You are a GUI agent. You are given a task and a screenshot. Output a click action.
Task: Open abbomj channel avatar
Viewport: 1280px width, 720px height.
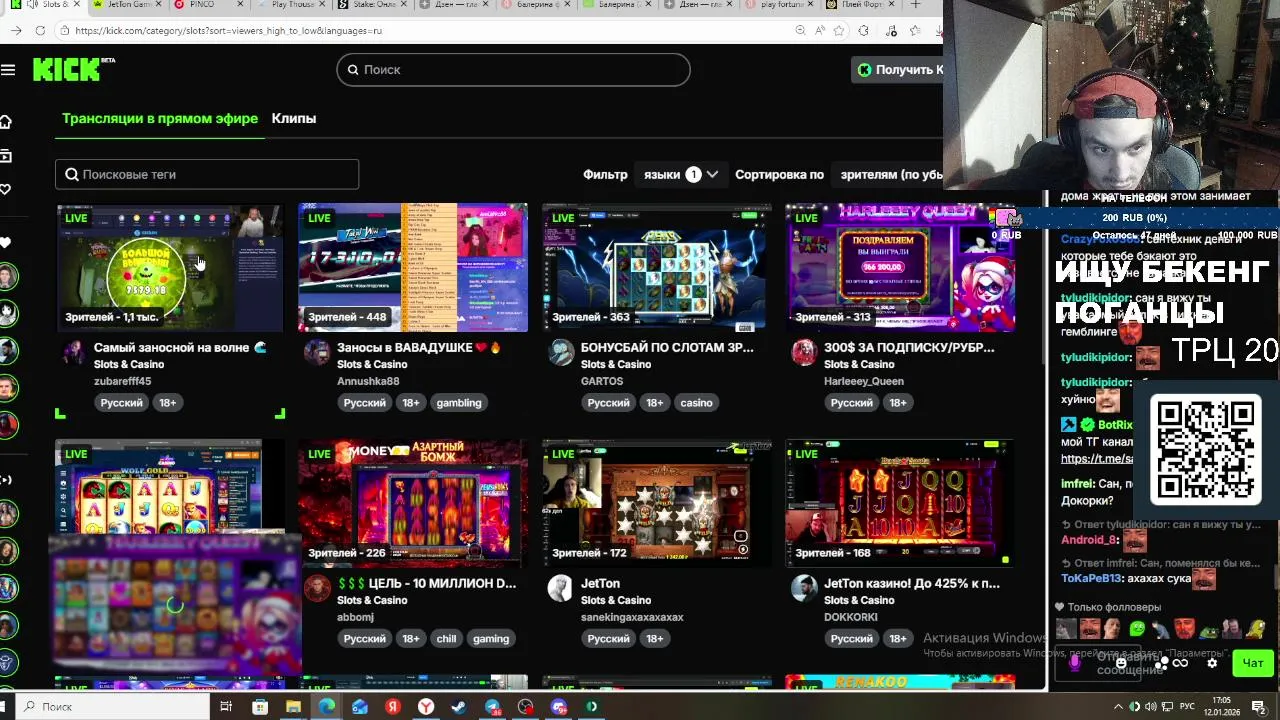pos(317,588)
